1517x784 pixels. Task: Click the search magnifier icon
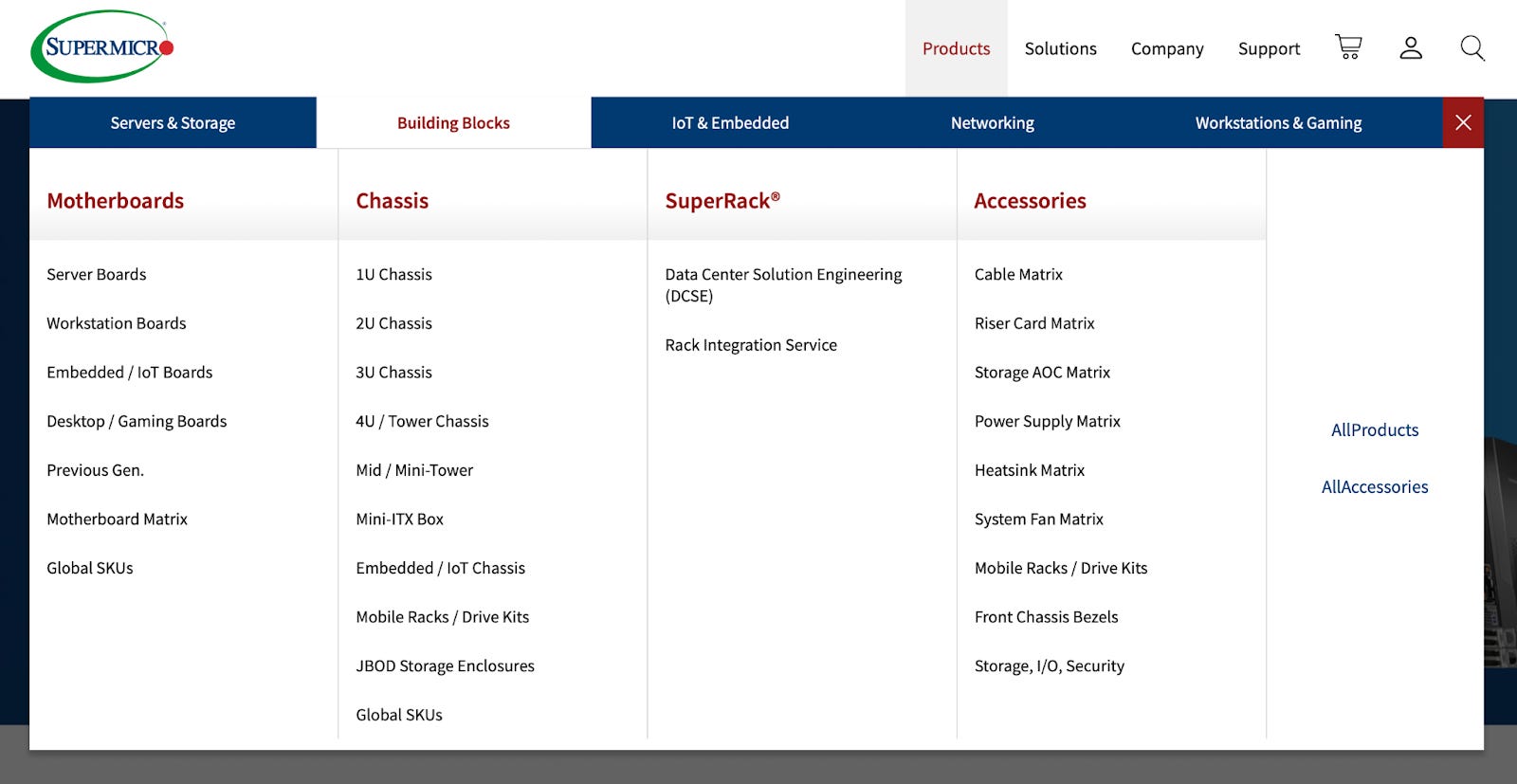point(1472,47)
